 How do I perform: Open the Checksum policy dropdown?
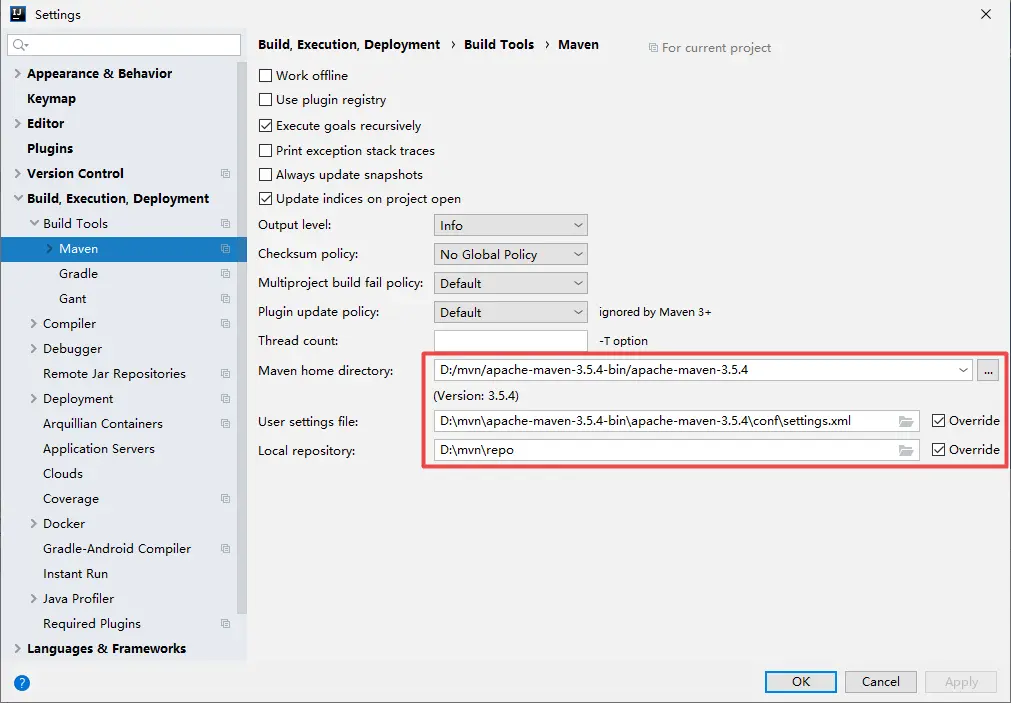tap(511, 254)
